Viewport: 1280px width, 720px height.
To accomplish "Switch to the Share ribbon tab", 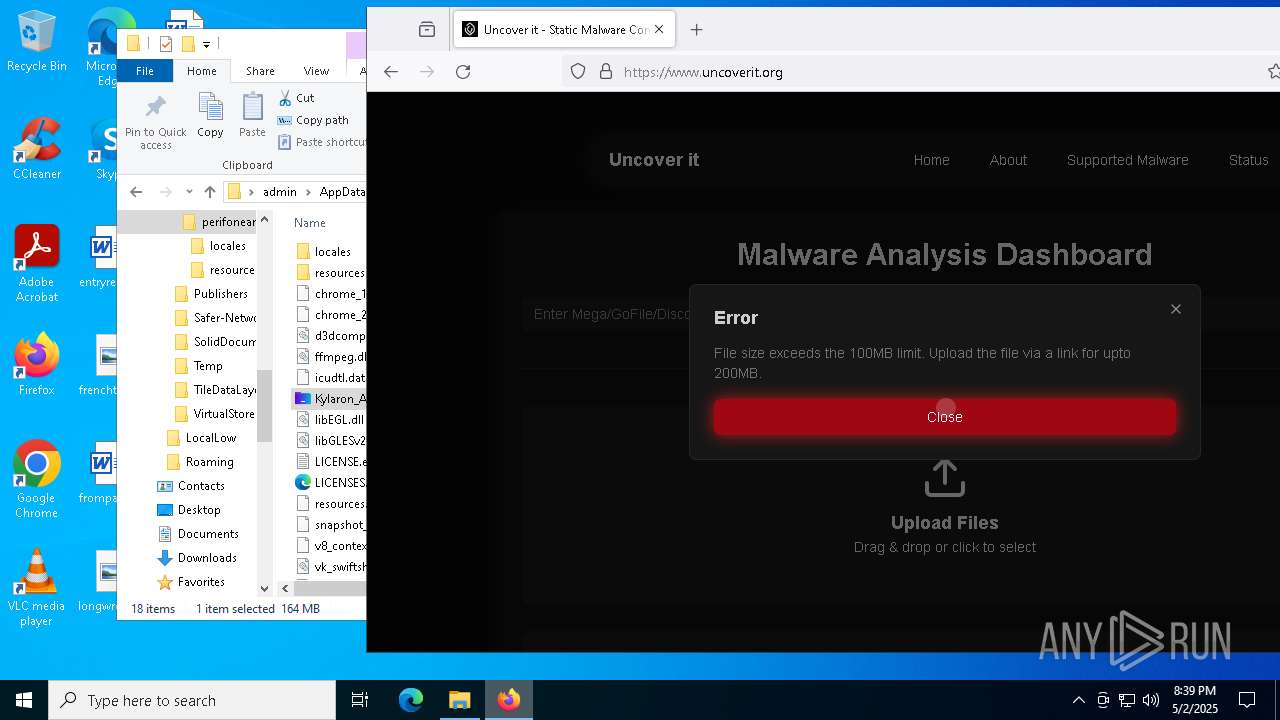I will tap(260, 71).
